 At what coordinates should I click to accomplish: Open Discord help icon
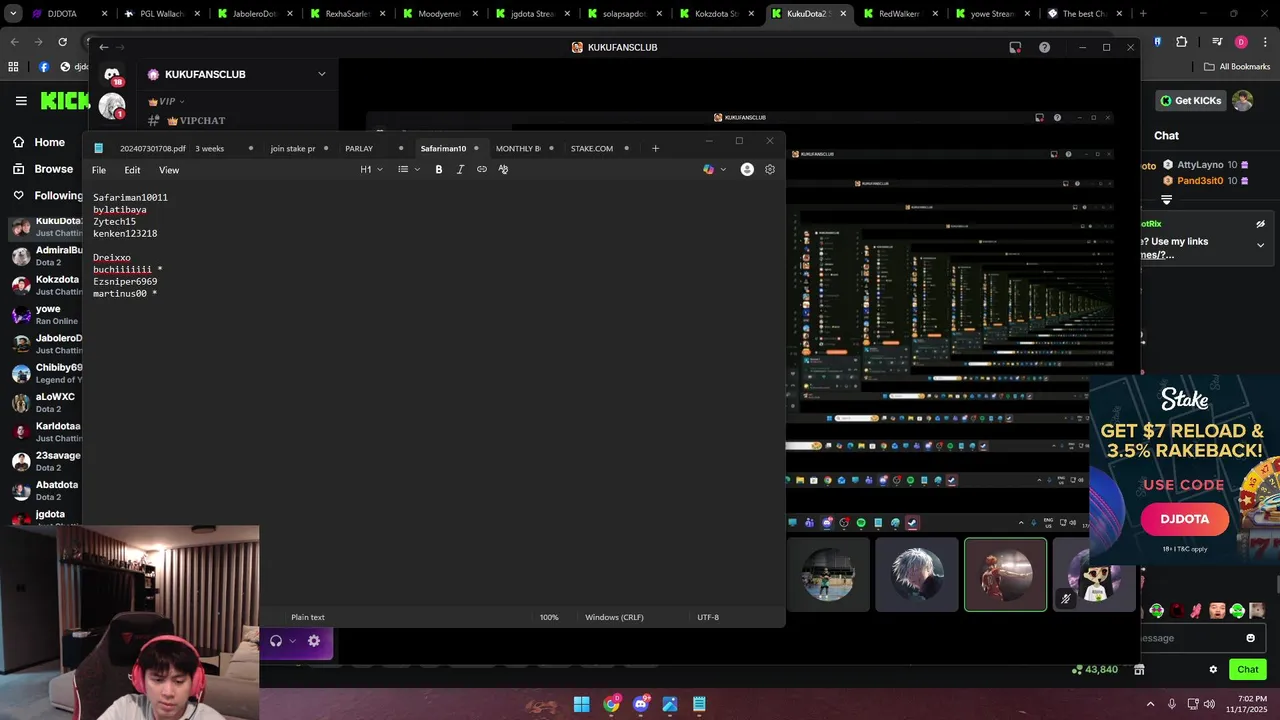coord(1044,47)
